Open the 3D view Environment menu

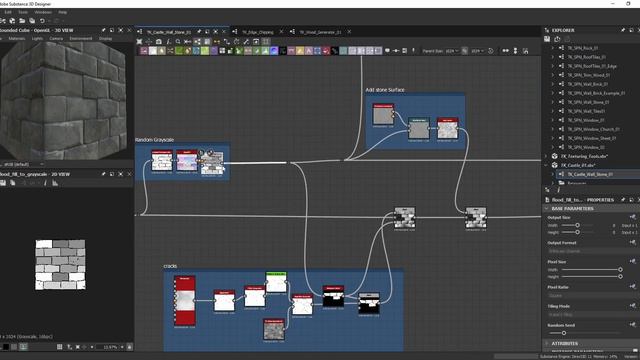point(81,38)
